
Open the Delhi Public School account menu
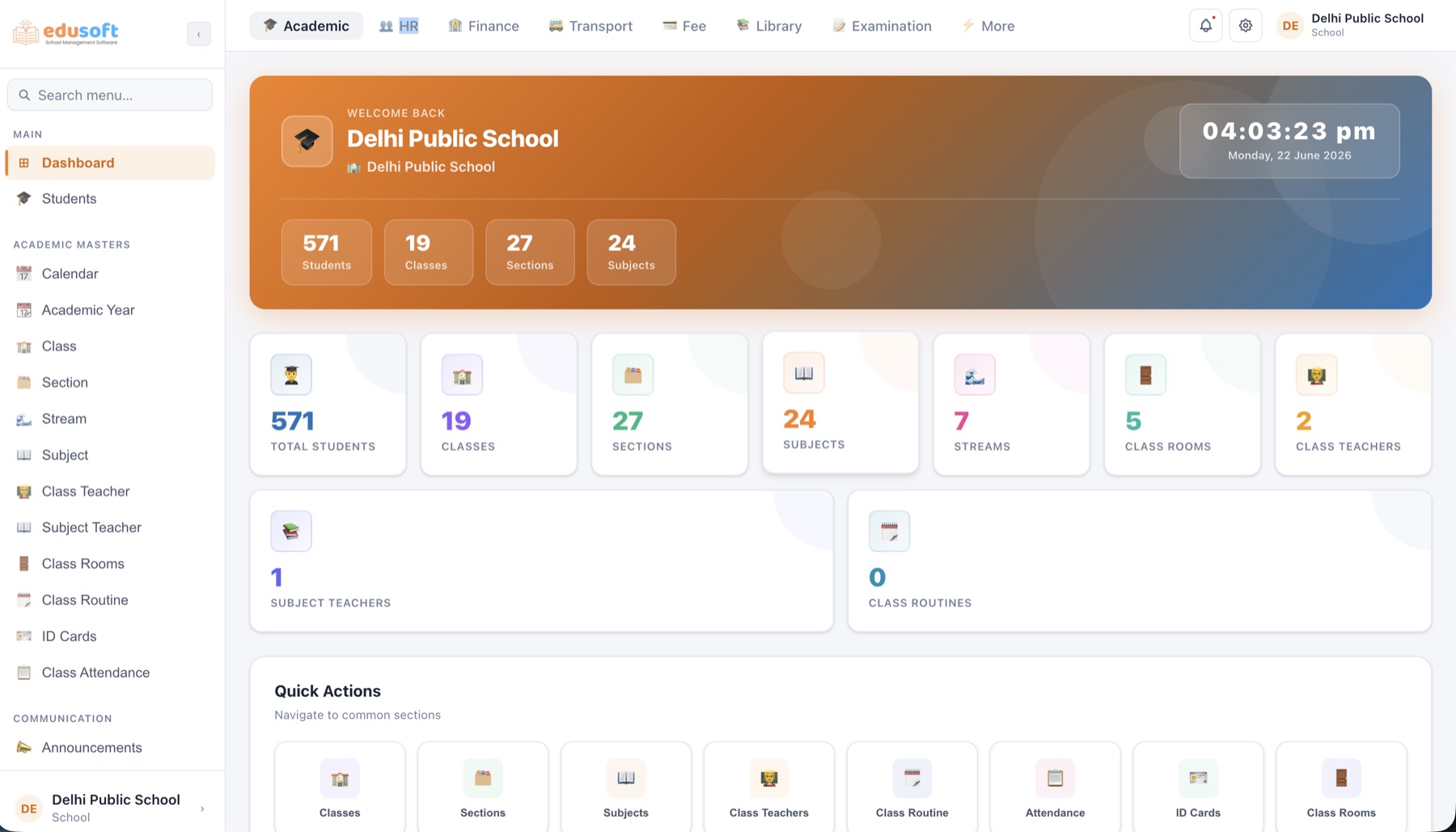[1351, 25]
